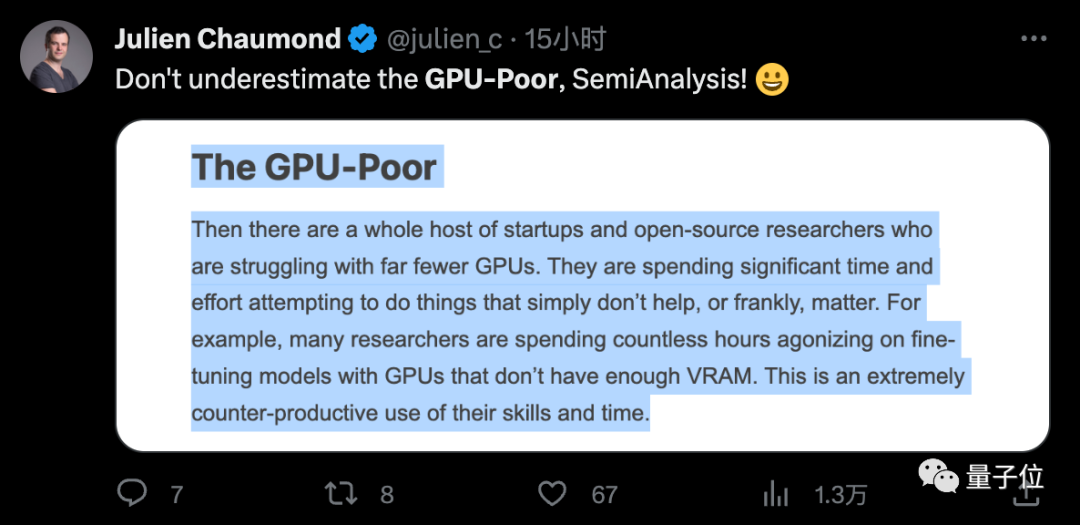The width and height of the screenshot is (1080, 525).
Task: Click "The GPU-Poor" heading in the embedded image
Action: 314,167
